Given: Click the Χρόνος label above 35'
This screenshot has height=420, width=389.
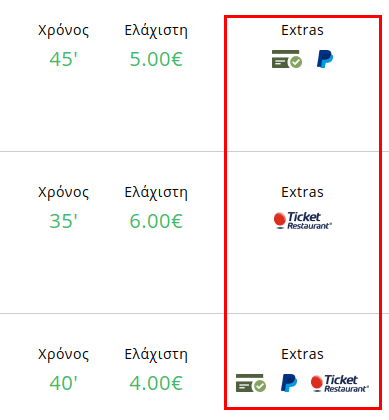Looking at the screenshot, I should pos(63,193).
